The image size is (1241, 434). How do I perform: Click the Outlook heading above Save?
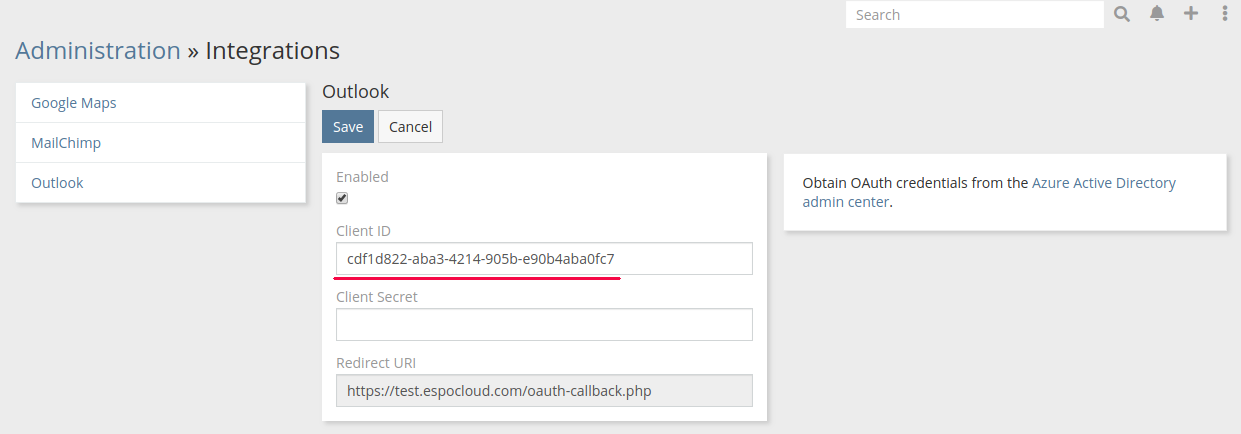[x=355, y=92]
